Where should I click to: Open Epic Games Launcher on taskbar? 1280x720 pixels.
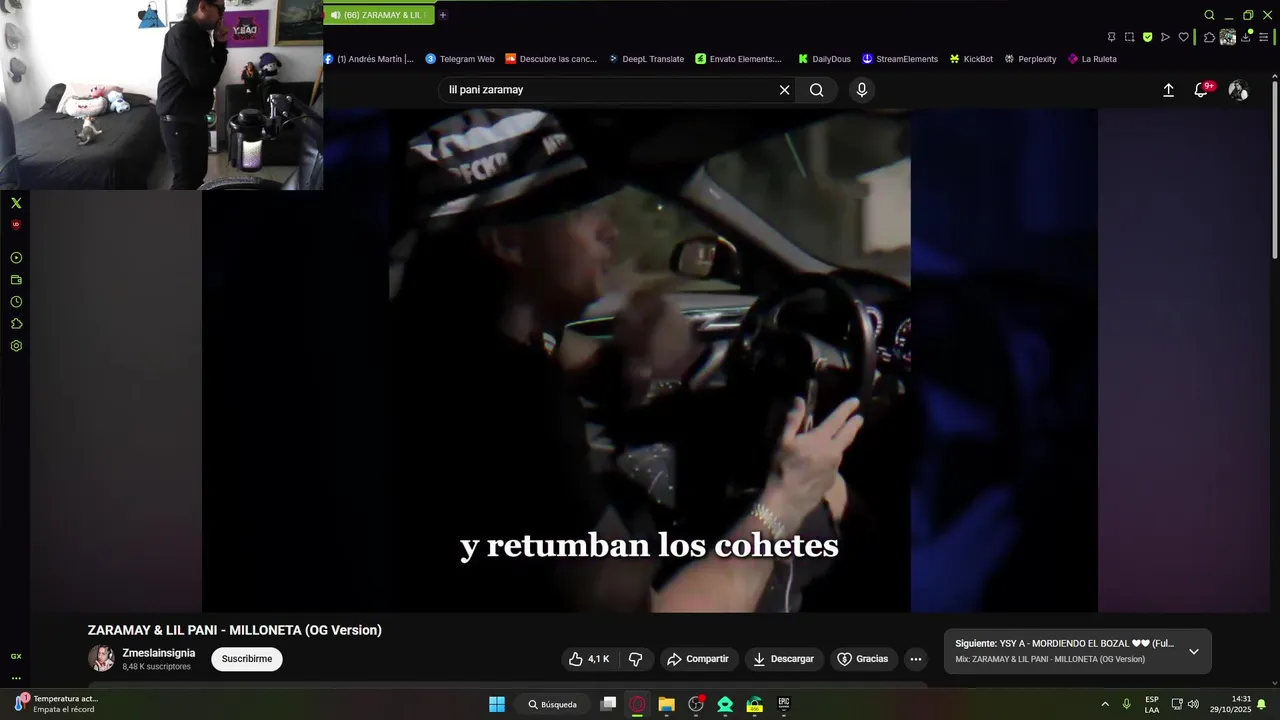coord(784,704)
